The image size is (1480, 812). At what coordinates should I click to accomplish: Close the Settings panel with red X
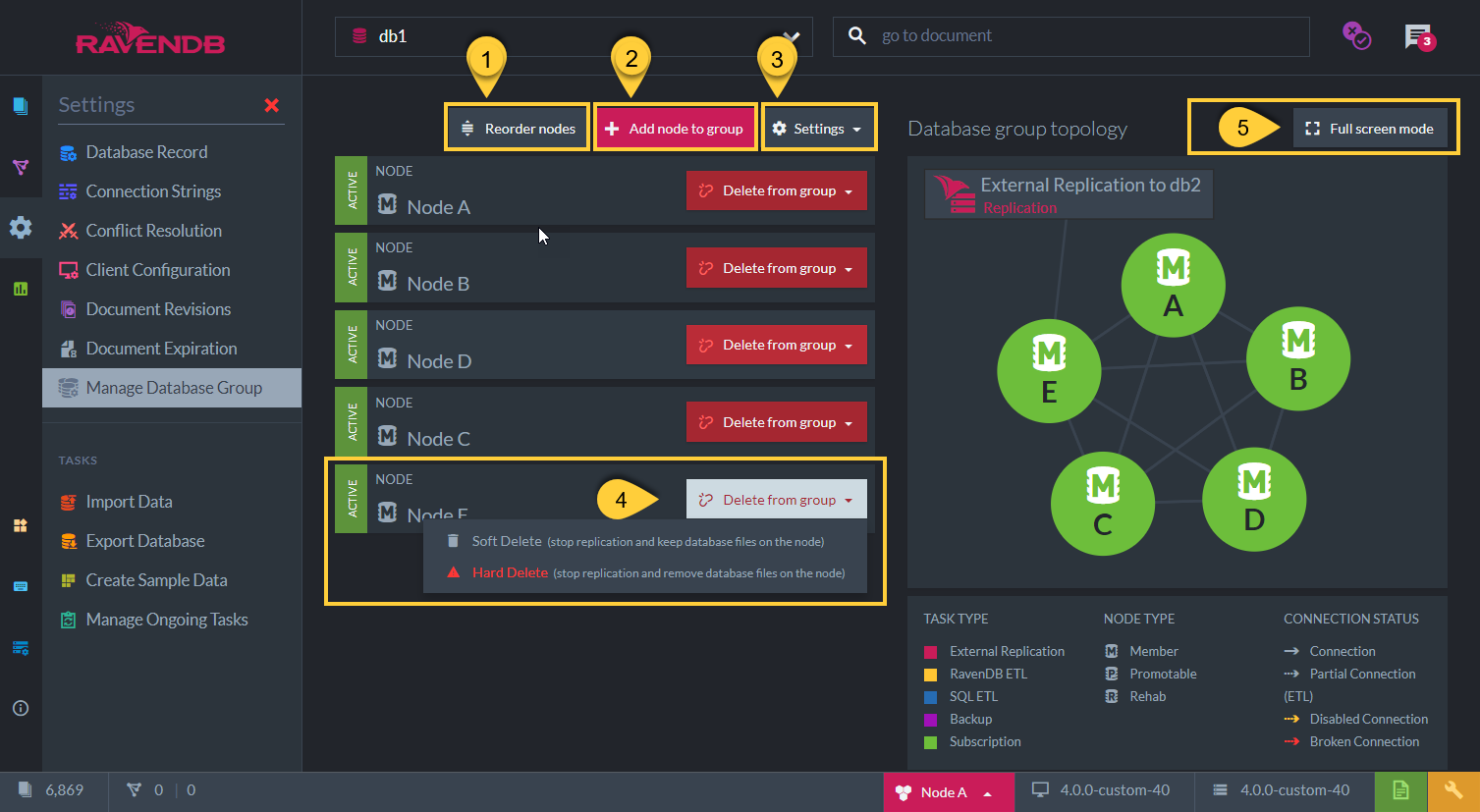[272, 105]
